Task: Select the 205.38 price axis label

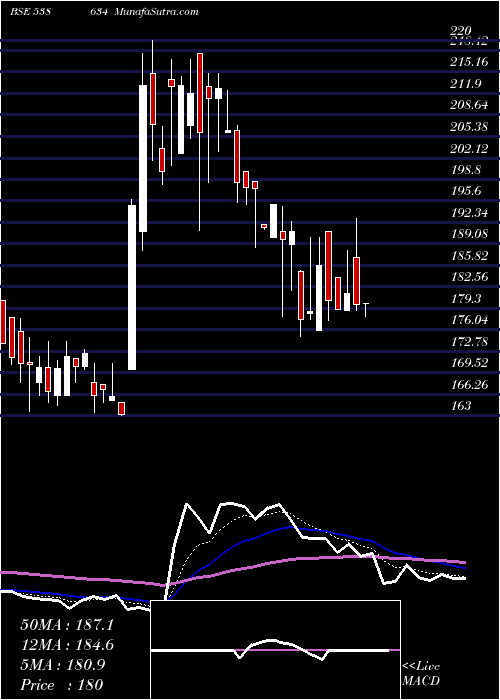Action: pos(469,127)
